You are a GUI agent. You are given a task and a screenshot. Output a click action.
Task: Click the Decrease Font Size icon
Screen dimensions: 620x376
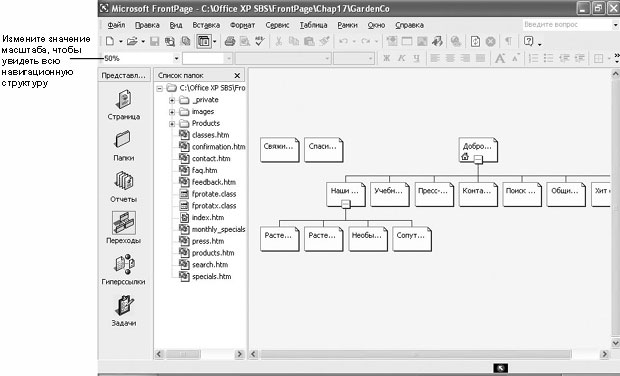pyautogui.click(x=515, y=58)
